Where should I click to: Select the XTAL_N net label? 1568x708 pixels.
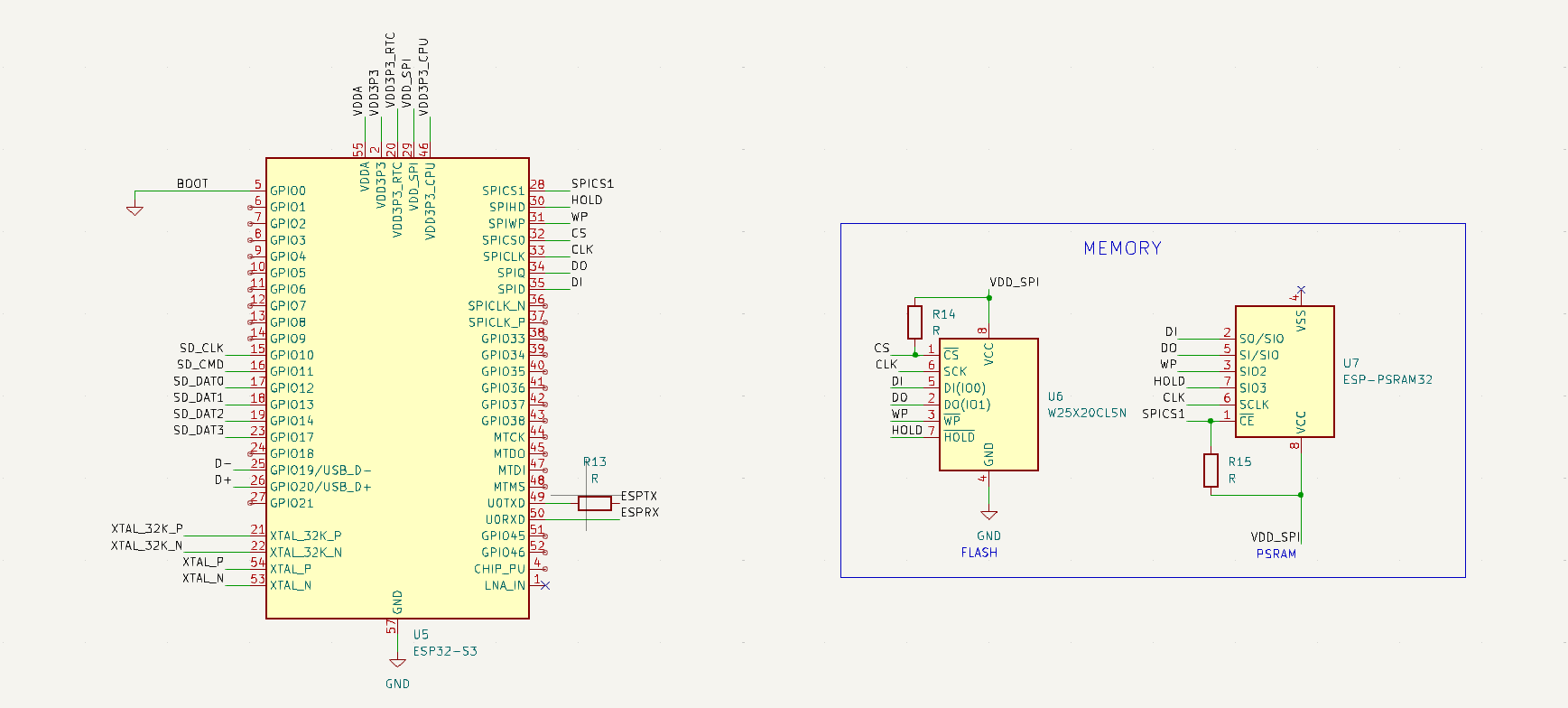click(203, 578)
